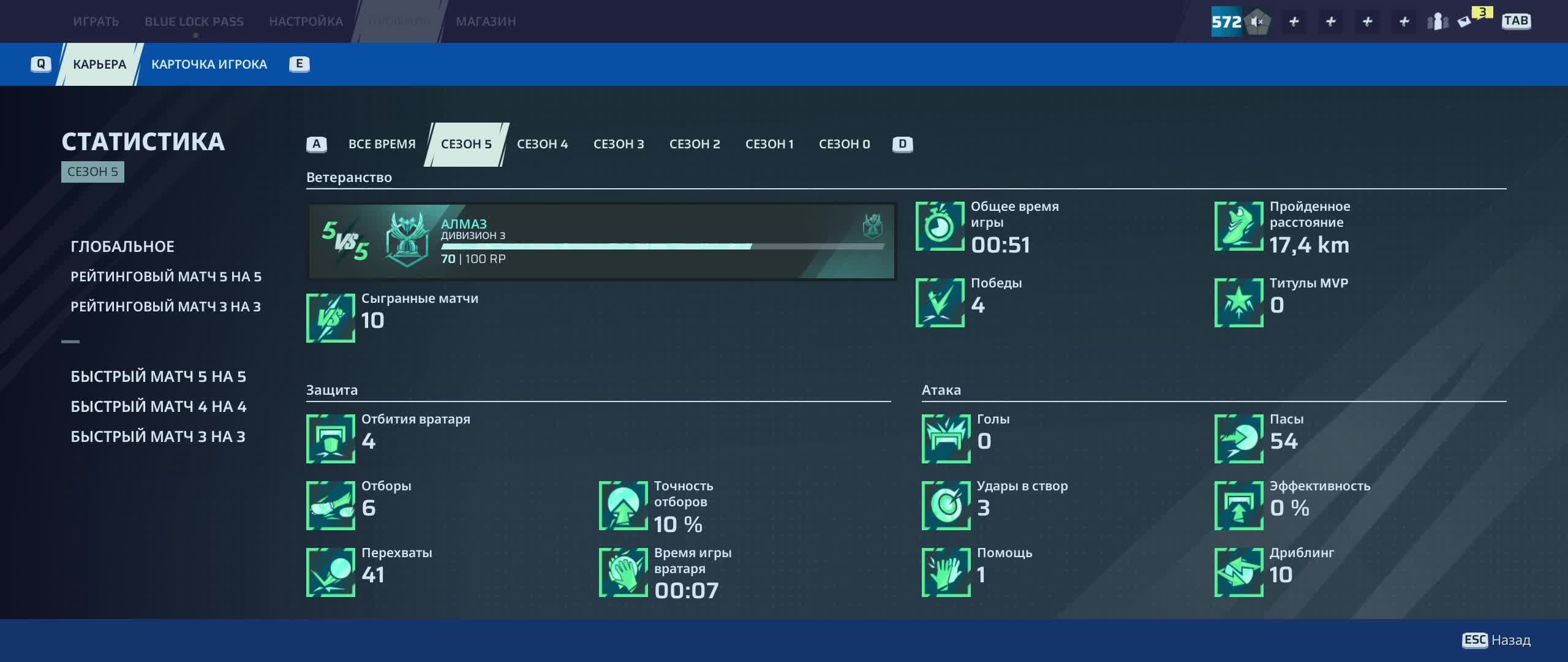Click the '54' passes value

1284,441
